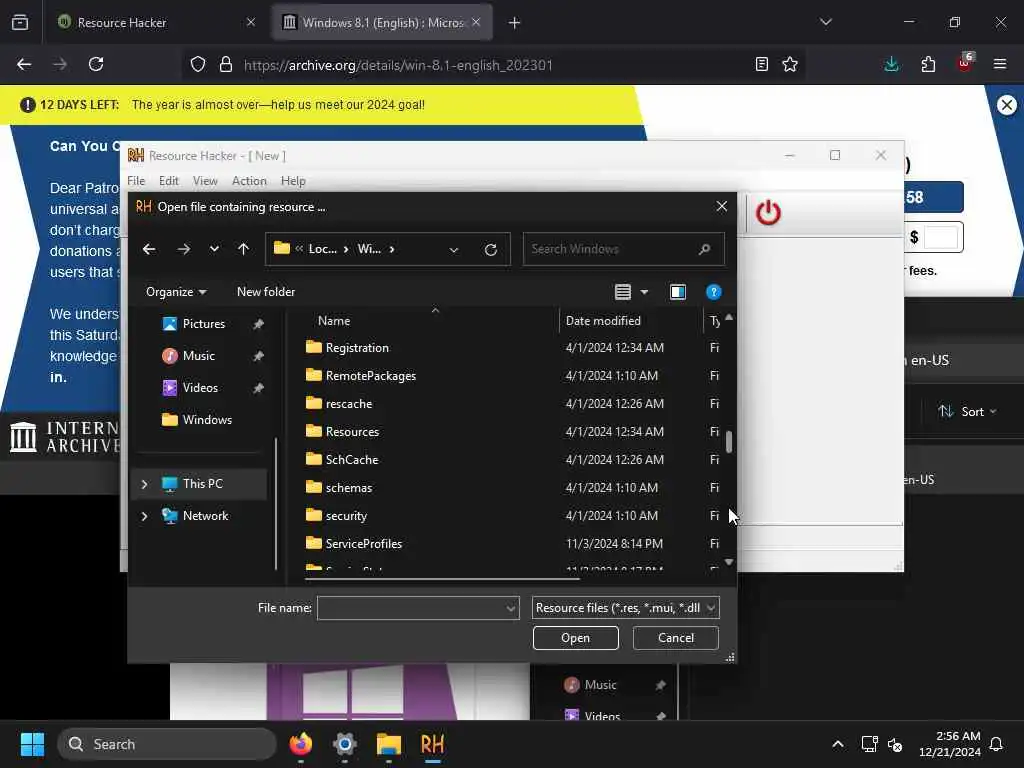Image resolution: width=1024 pixels, height=768 pixels.
Task: Expand the Network tree node
Action: coord(144,516)
